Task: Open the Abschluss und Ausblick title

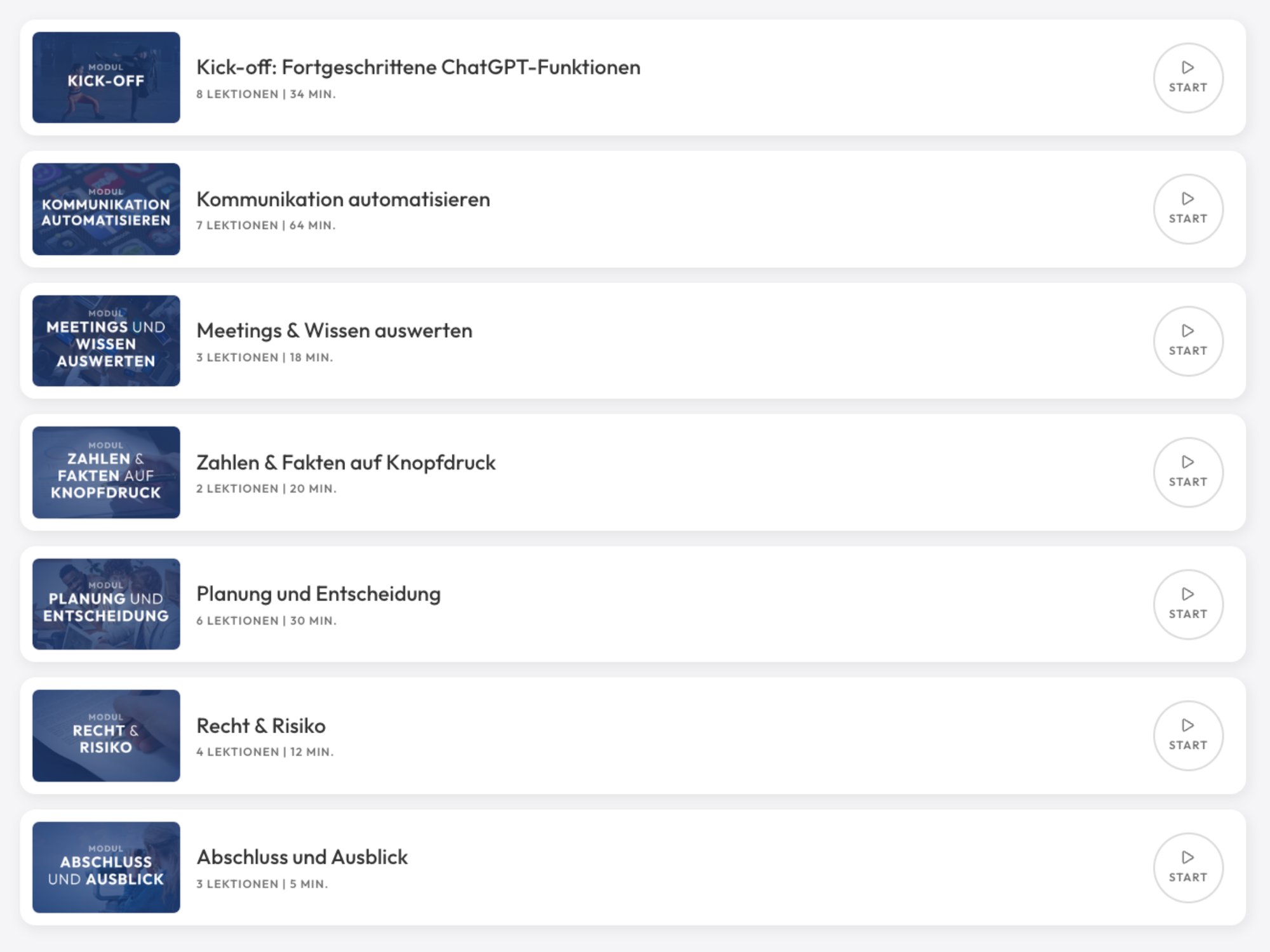Action: [302, 857]
